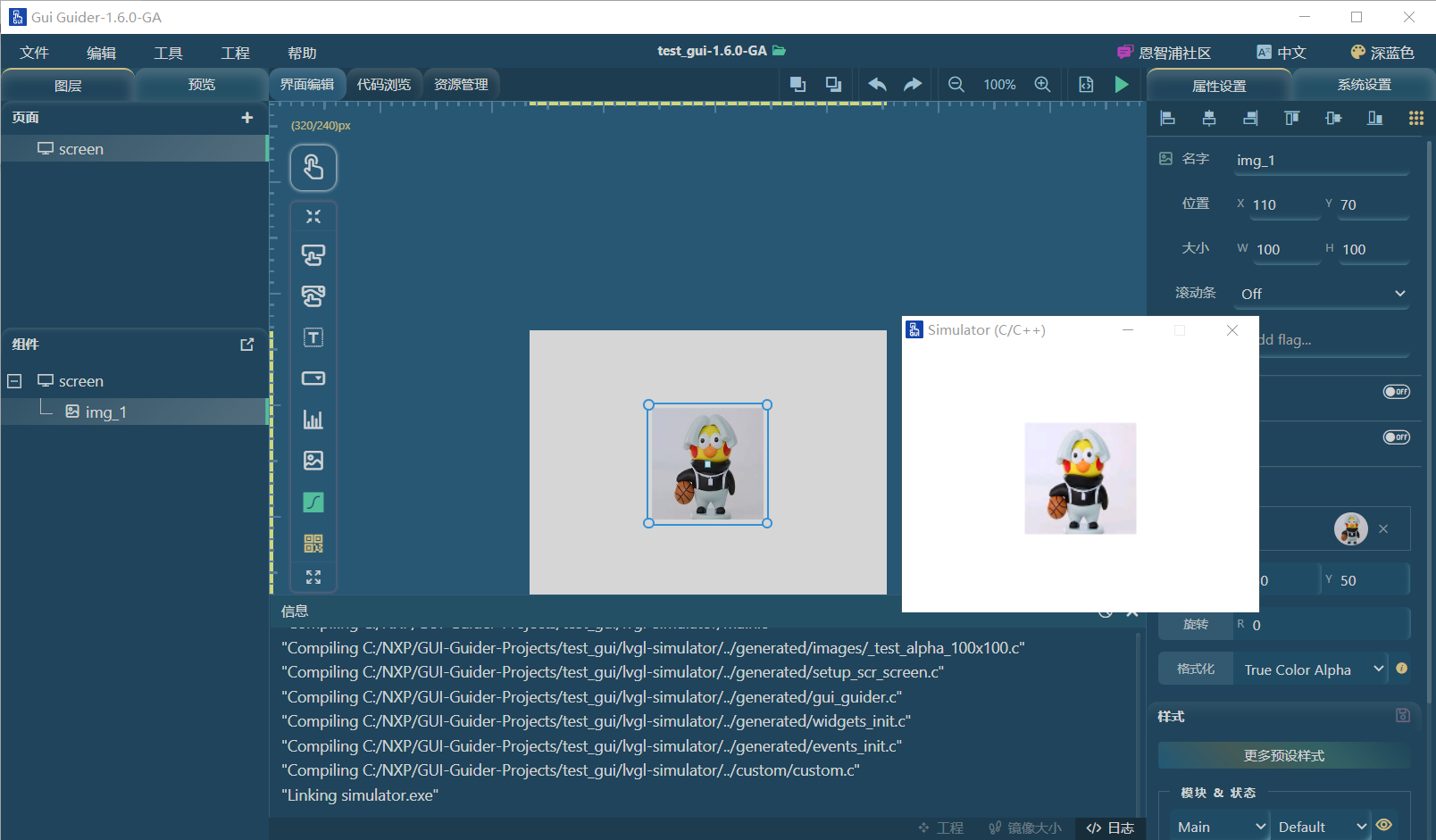This screenshot has width=1436, height=840.
Task: Collapse the screen node in widget tree
Action: tap(14, 381)
